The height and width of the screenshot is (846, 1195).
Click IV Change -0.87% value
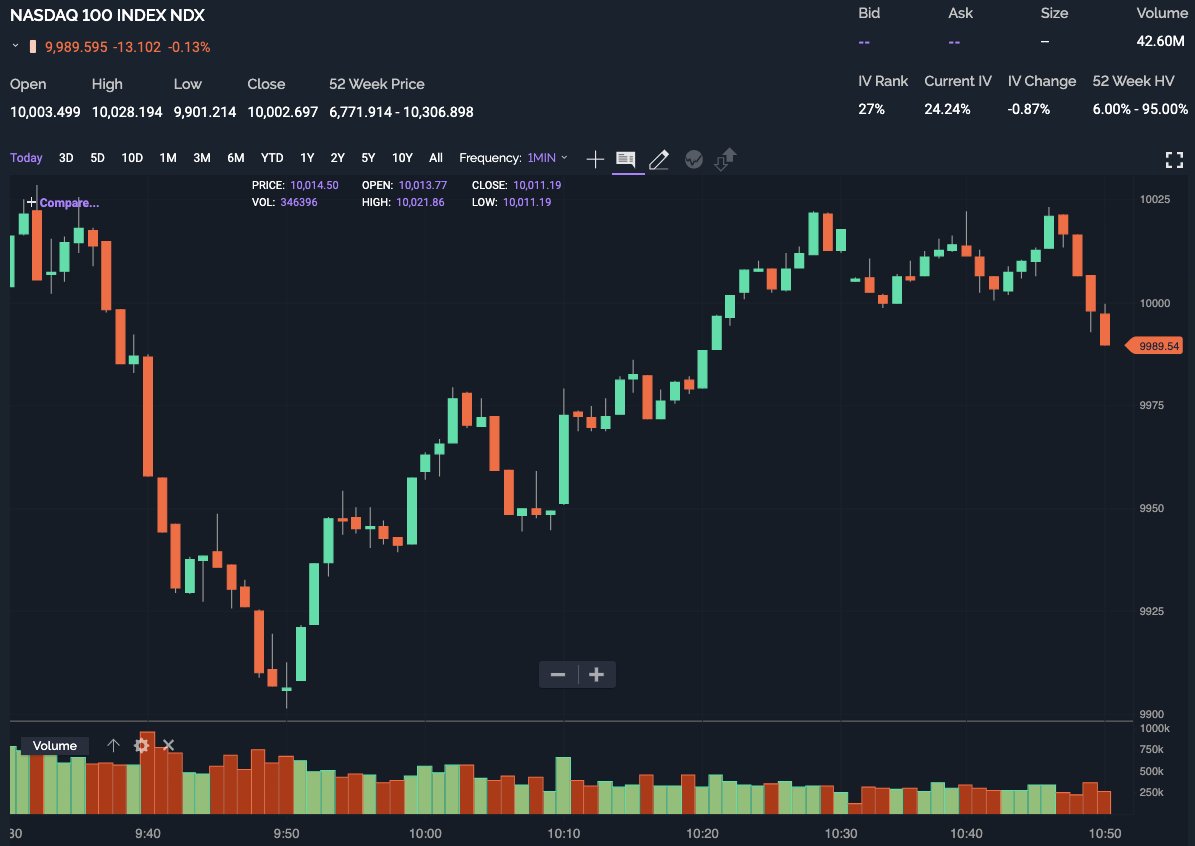[1029, 109]
